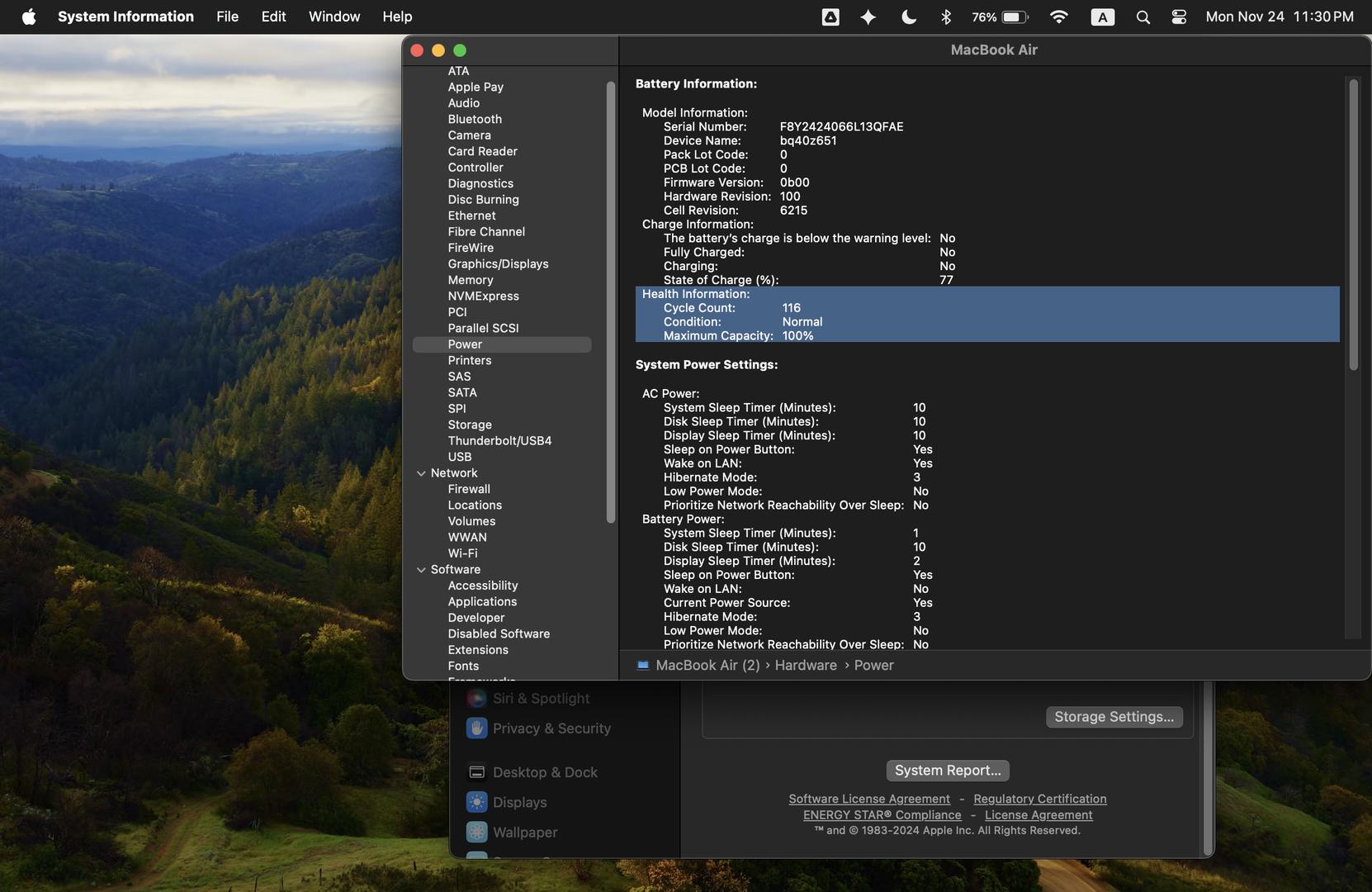
Task: Collapse the Software section chevron
Action: [x=421, y=570]
